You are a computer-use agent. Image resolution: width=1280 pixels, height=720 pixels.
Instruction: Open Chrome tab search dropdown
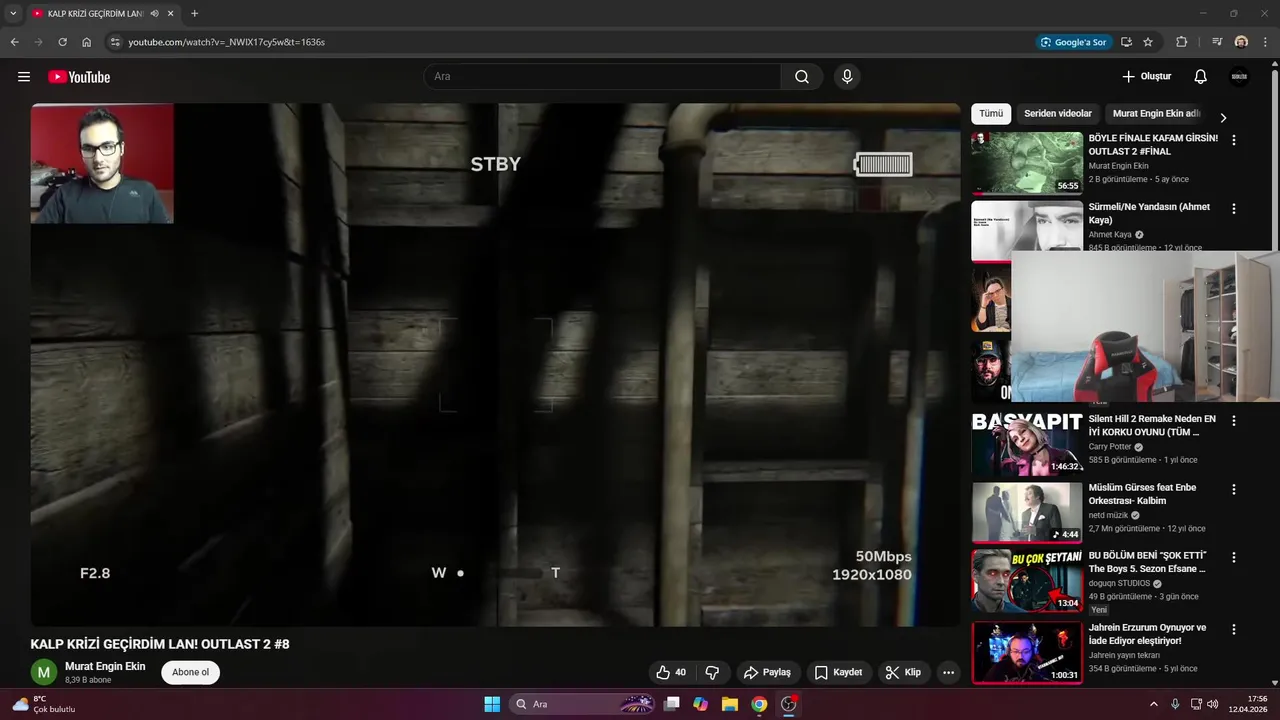click(13, 13)
